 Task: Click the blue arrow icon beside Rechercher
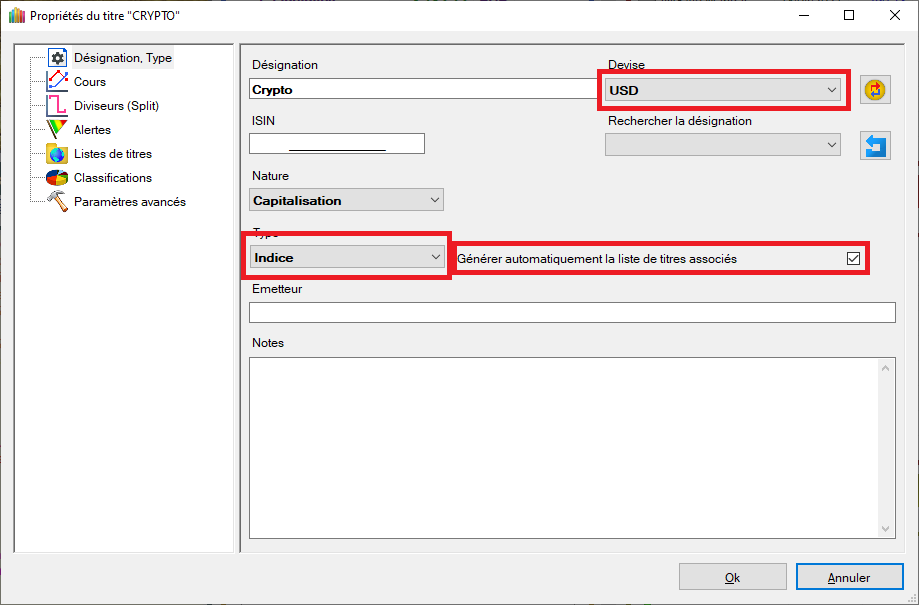coord(876,145)
